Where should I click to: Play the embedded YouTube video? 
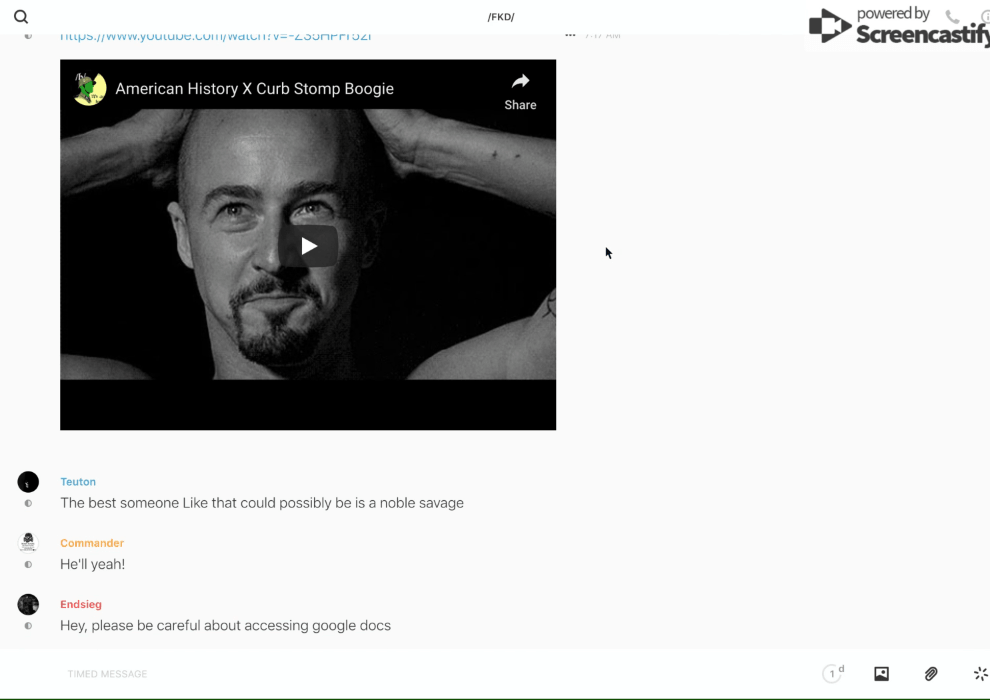308,246
